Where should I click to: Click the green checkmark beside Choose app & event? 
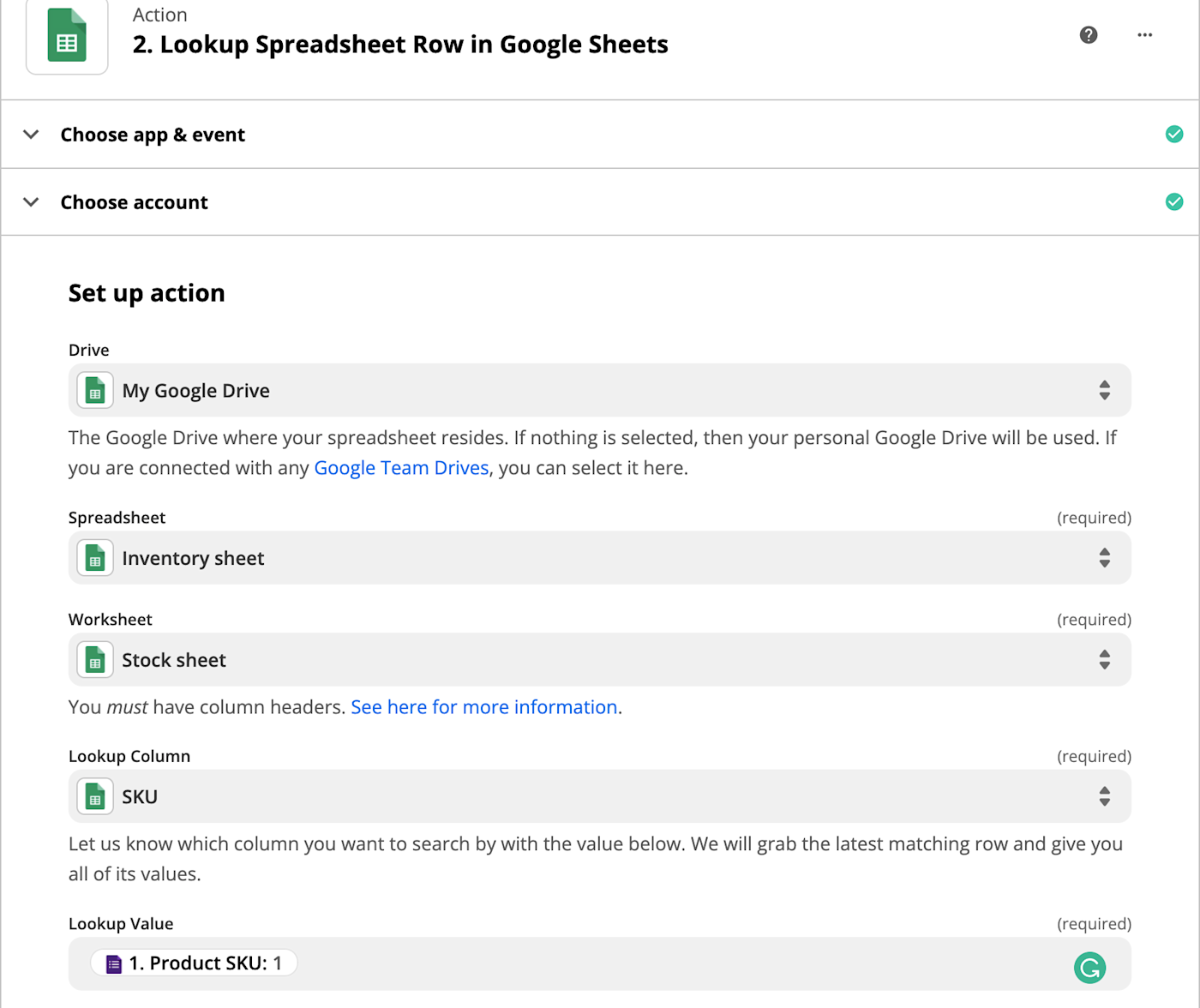(1174, 134)
